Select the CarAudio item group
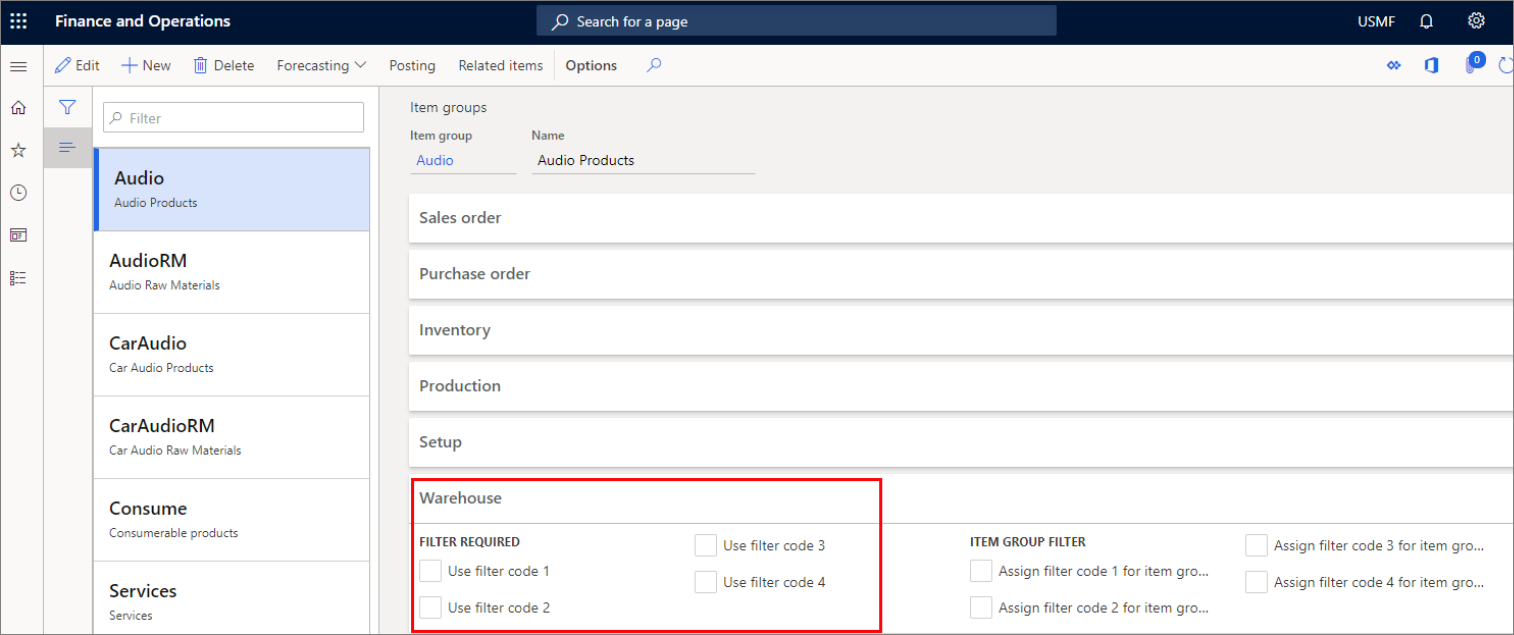The height and width of the screenshot is (635, 1514). (232, 355)
